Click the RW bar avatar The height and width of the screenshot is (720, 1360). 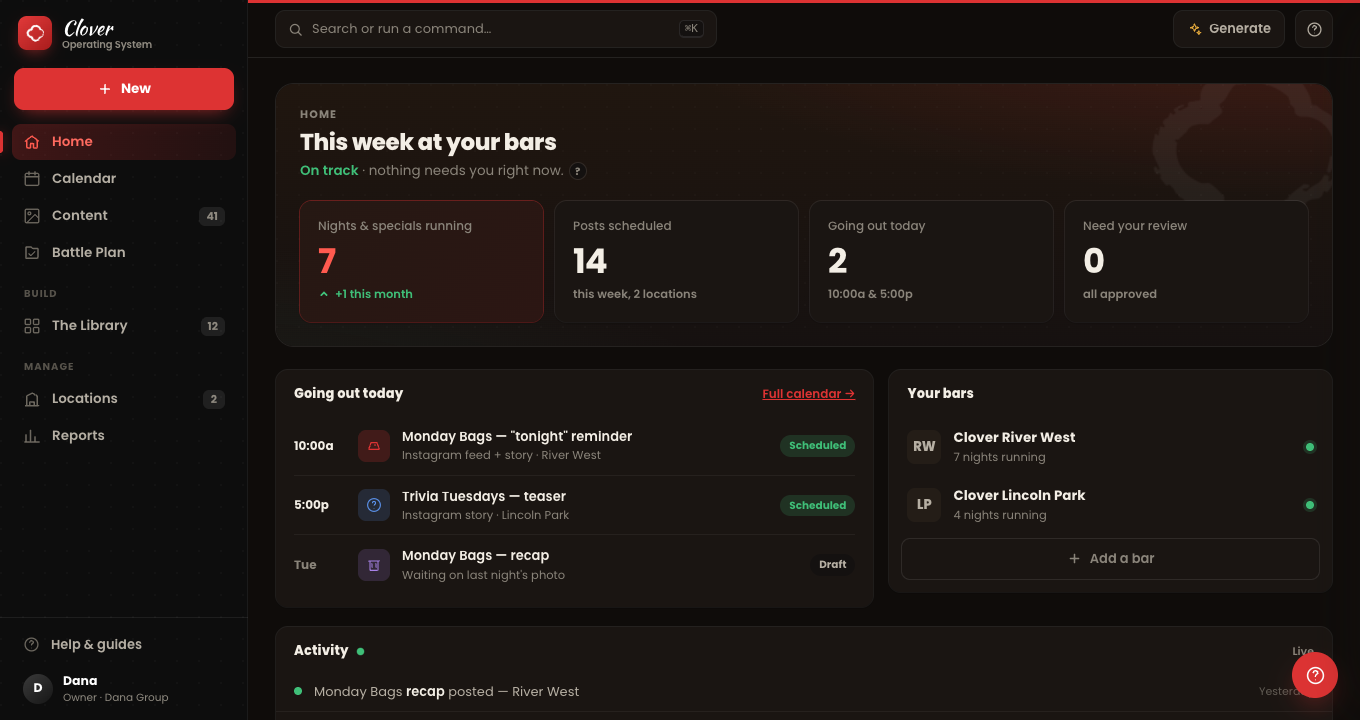click(x=924, y=447)
